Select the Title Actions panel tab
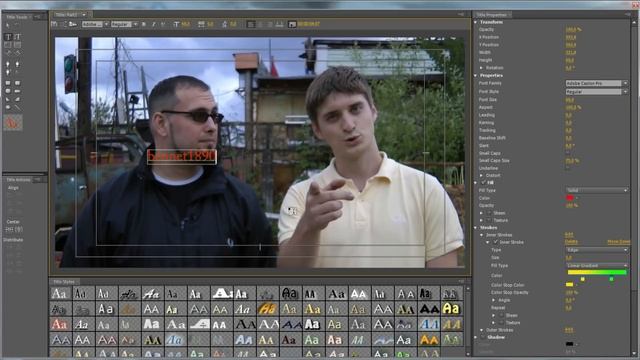The height and width of the screenshot is (360, 640). click(18, 180)
